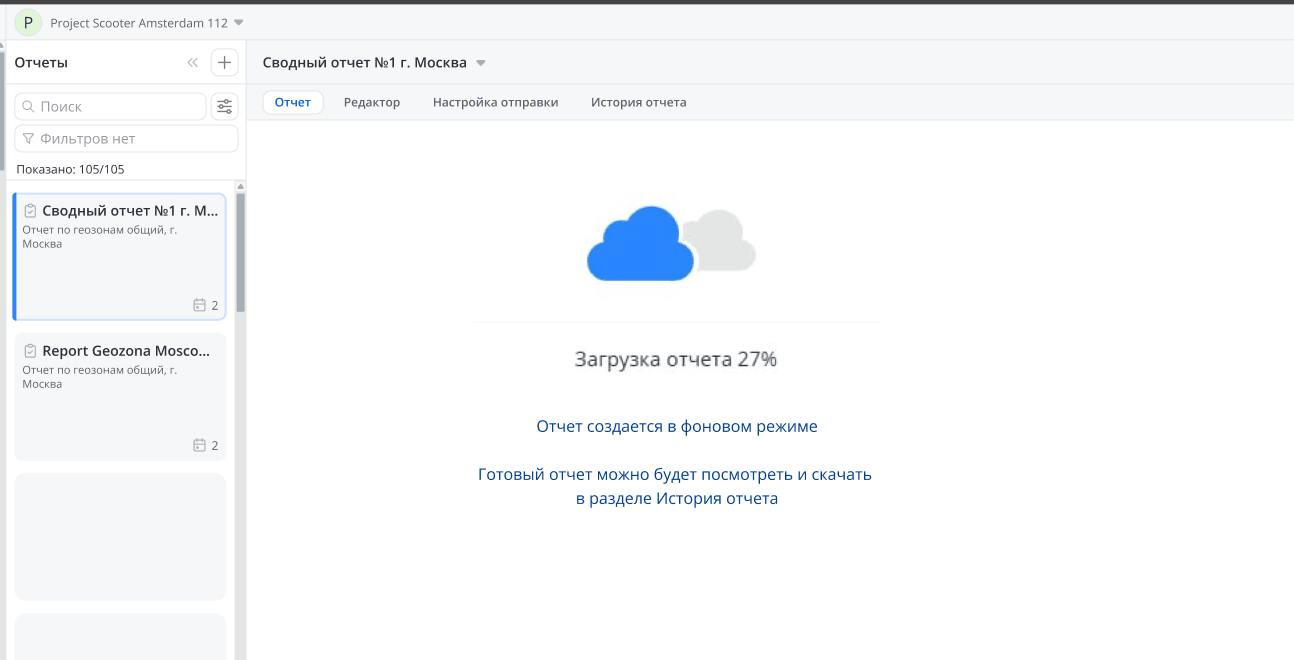
Task: Click calendar icon on Report Geozona card
Action: (200, 445)
